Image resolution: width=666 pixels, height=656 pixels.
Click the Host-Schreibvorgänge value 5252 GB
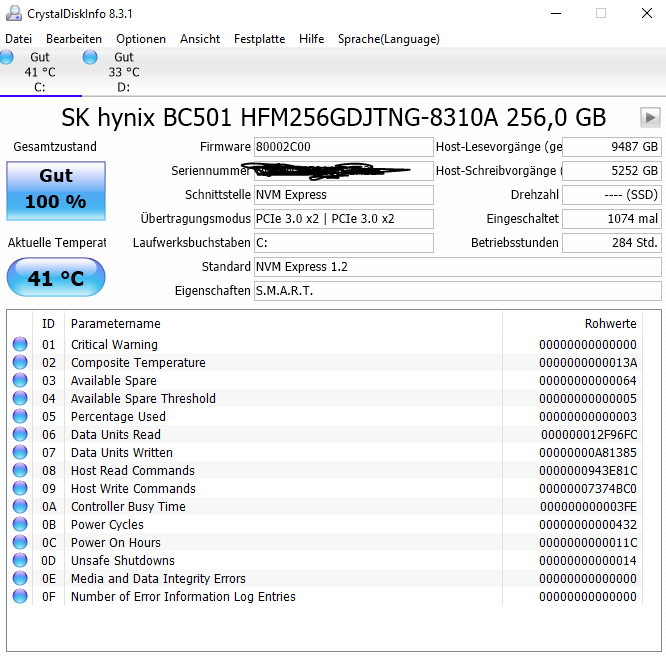(x=612, y=171)
